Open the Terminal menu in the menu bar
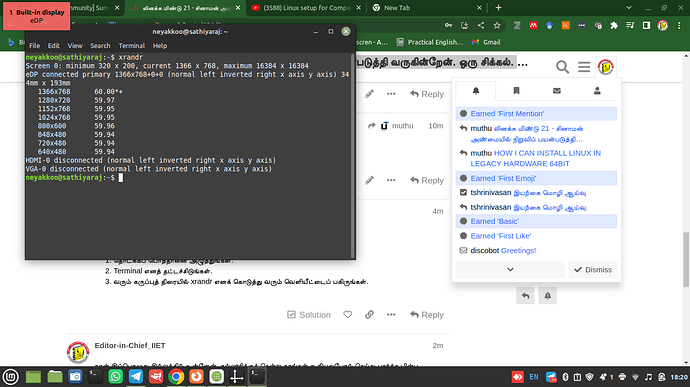 coord(132,46)
